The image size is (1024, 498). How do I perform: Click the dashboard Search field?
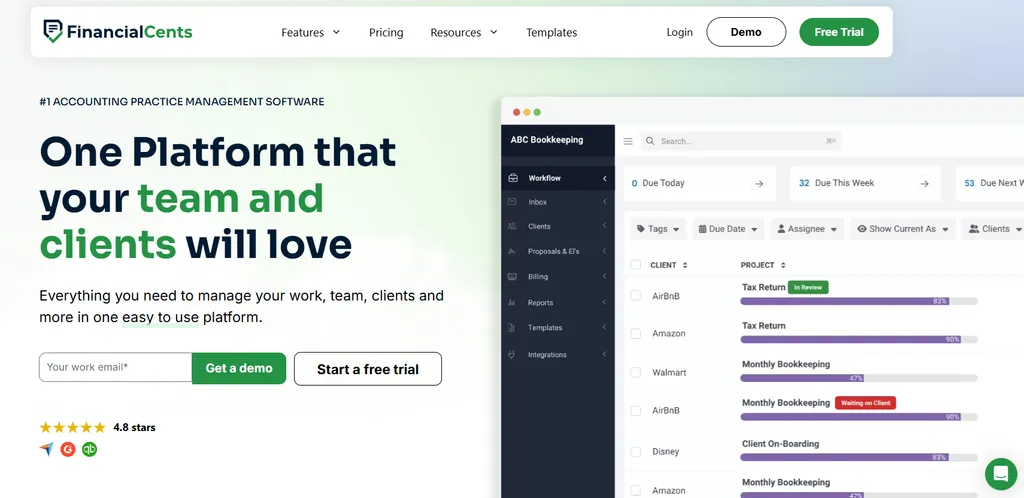point(741,141)
